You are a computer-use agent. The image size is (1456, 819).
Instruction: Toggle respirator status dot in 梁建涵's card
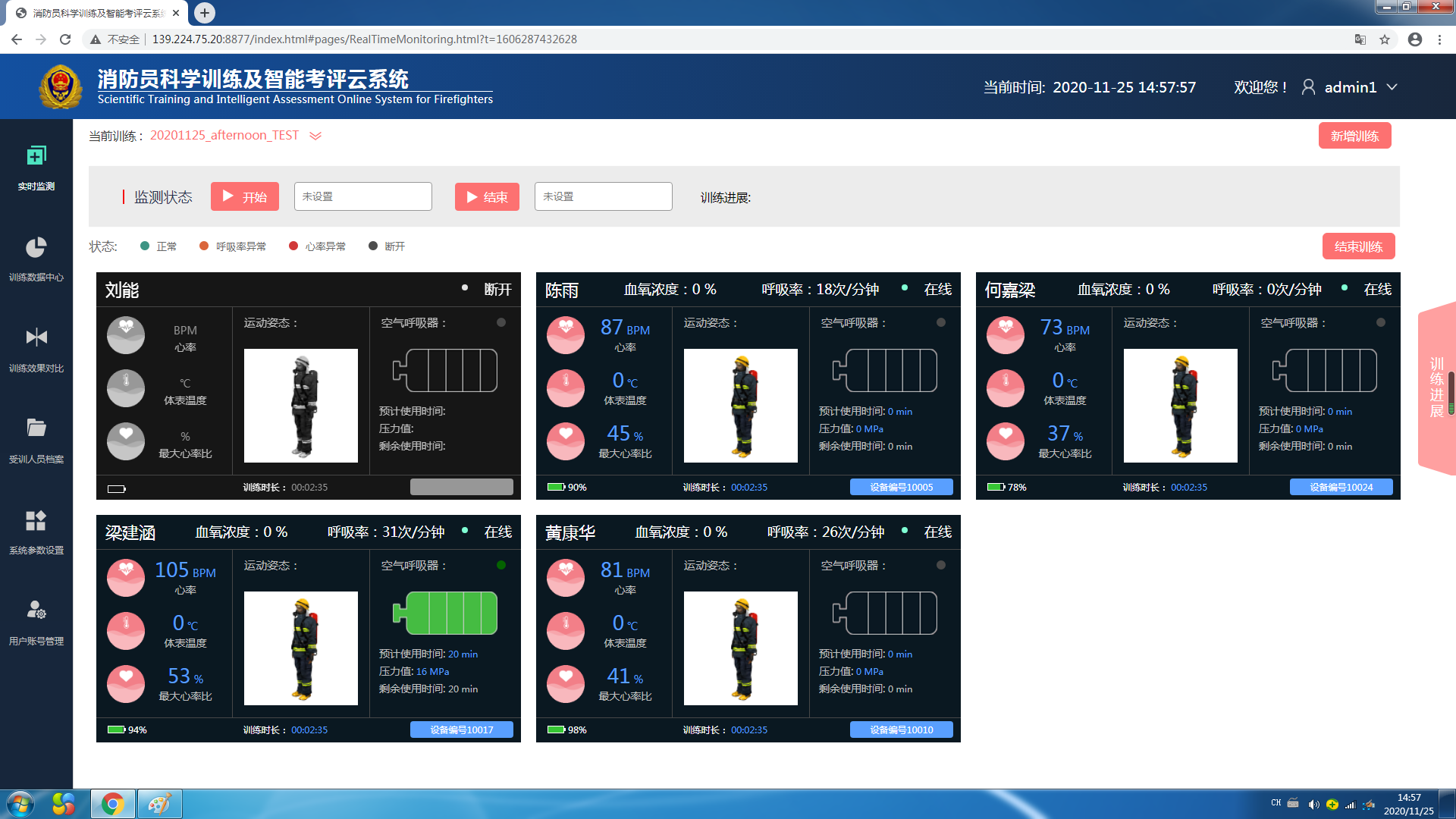point(501,565)
